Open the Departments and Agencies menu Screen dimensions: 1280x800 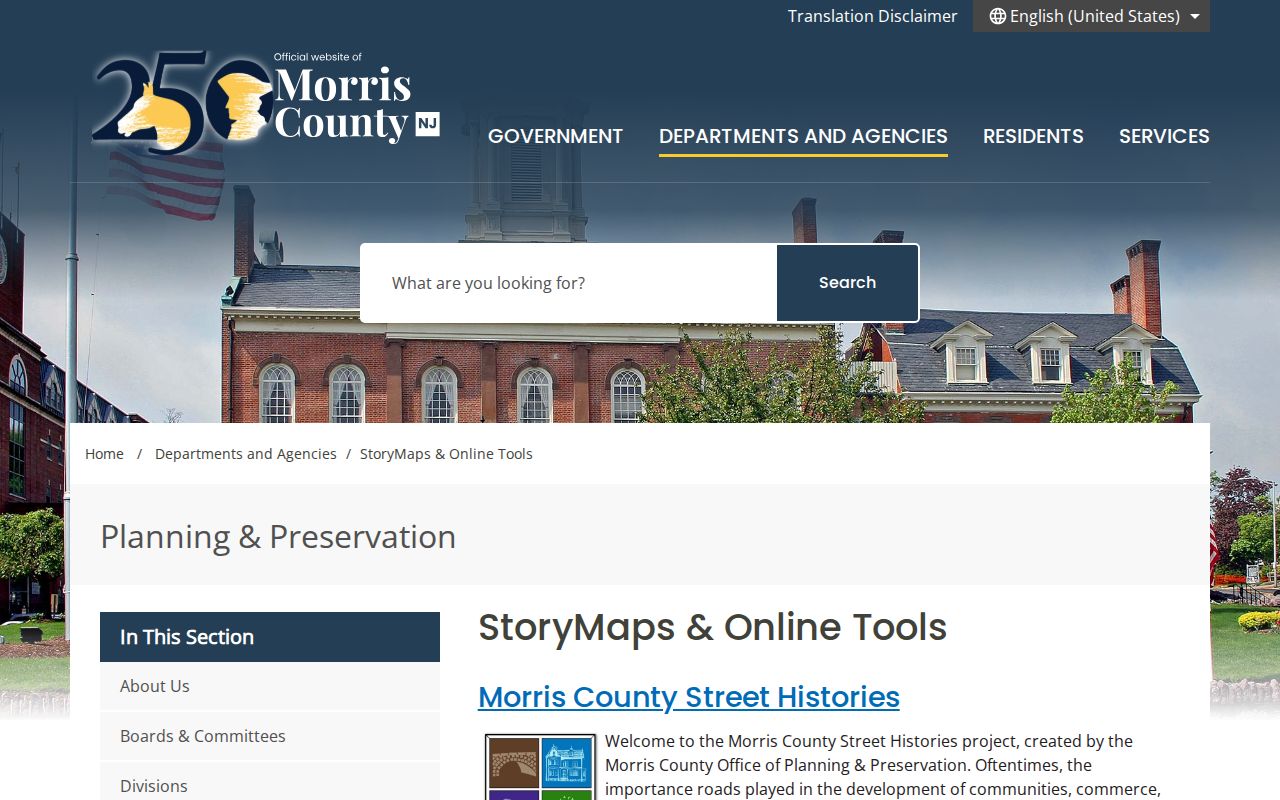[x=803, y=136]
